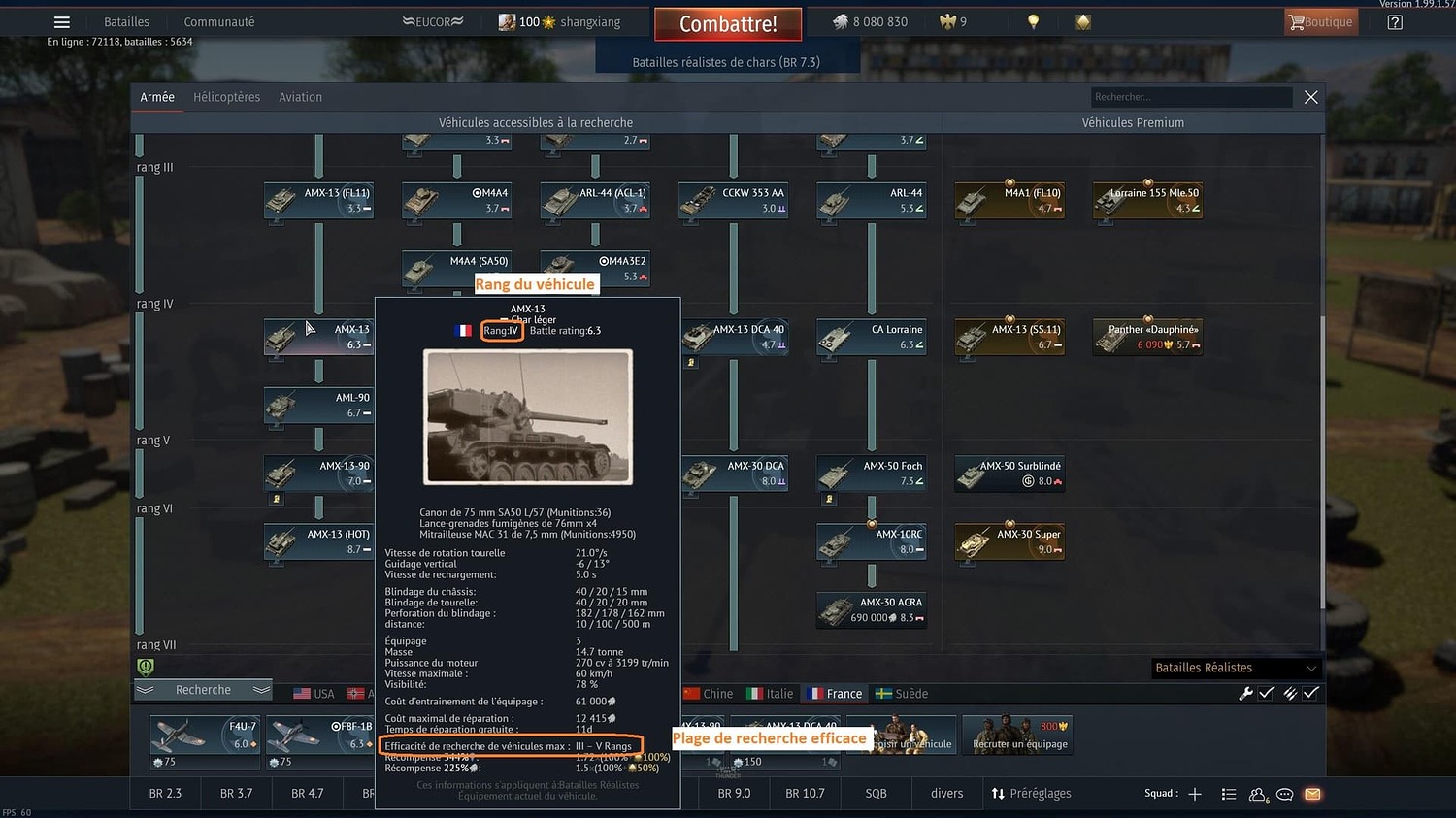
Task: Open the contacts list icon
Action: pos(1257,794)
